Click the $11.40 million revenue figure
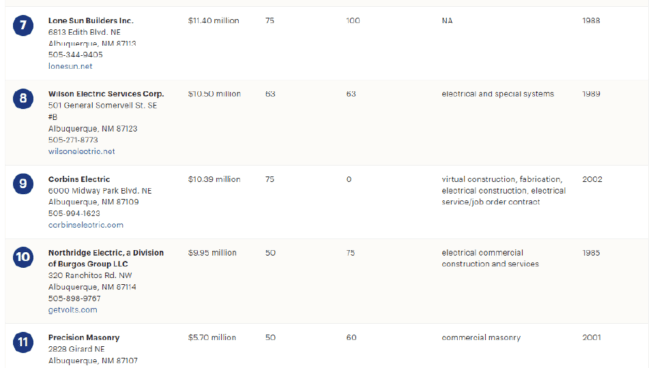The height and width of the screenshot is (368, 655). point(213,20)
